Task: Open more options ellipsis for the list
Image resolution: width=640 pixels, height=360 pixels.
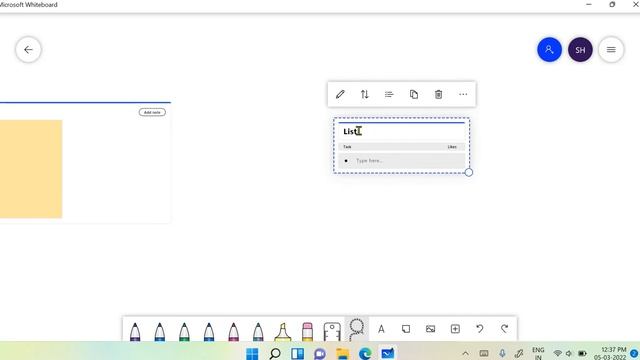Action: click(463, 94)
